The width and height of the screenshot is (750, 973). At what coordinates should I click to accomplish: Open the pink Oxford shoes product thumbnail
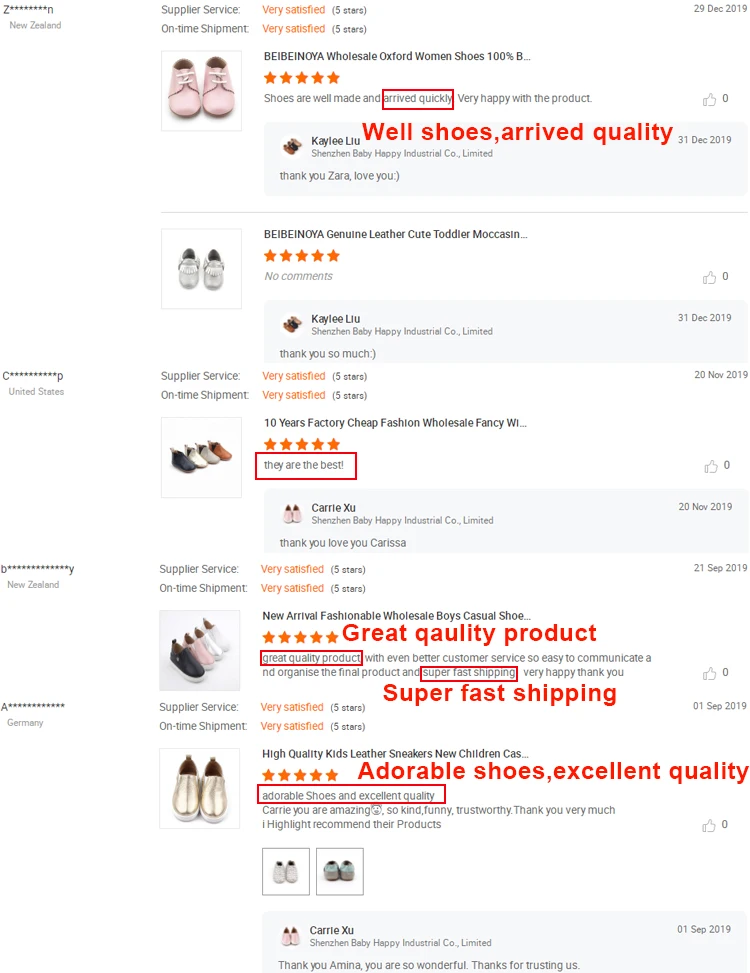click(x=201, y=91)
